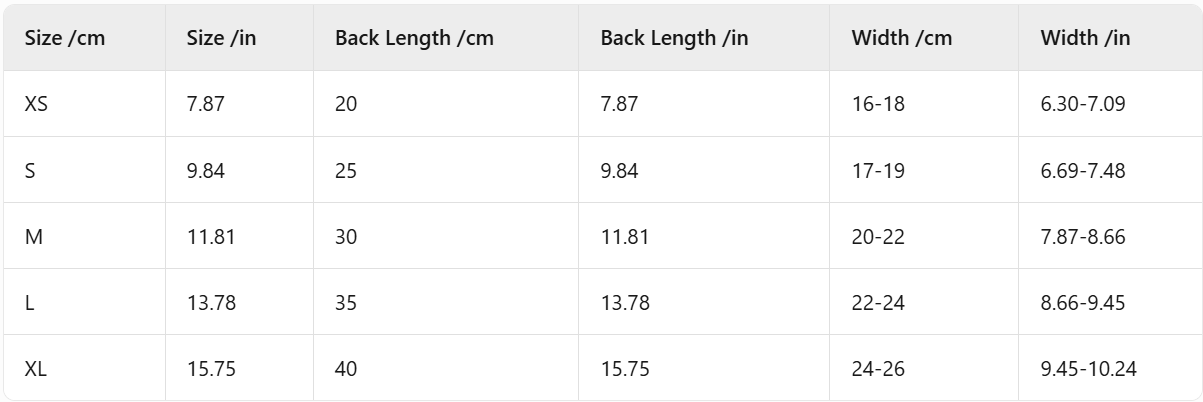Click the Width /in column header
1203x402 pixels.
[x=1086, y=39]
